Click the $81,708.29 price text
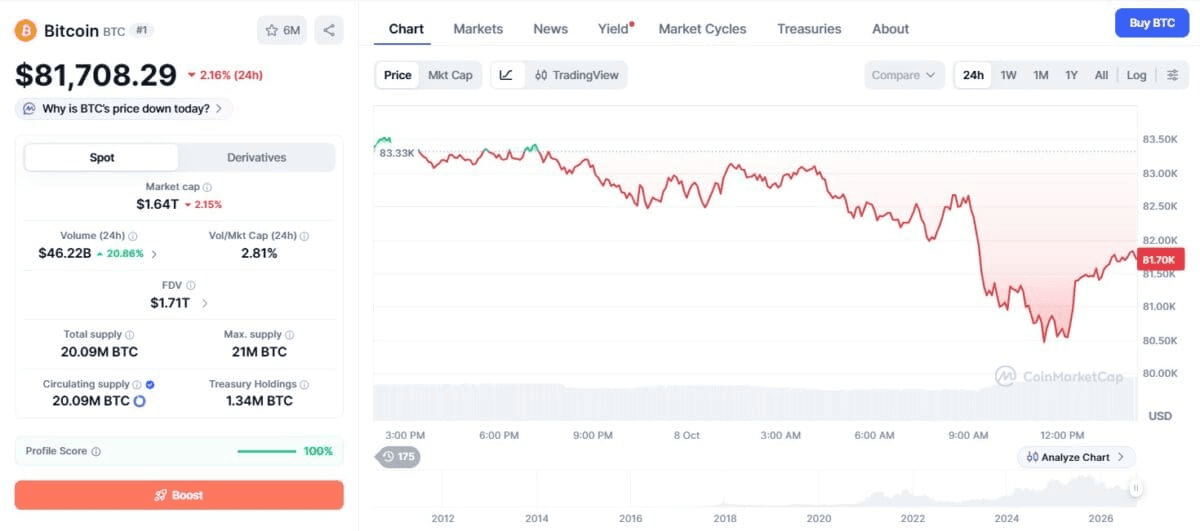This screenshot has width=1200, height=531. pos(95,74)
